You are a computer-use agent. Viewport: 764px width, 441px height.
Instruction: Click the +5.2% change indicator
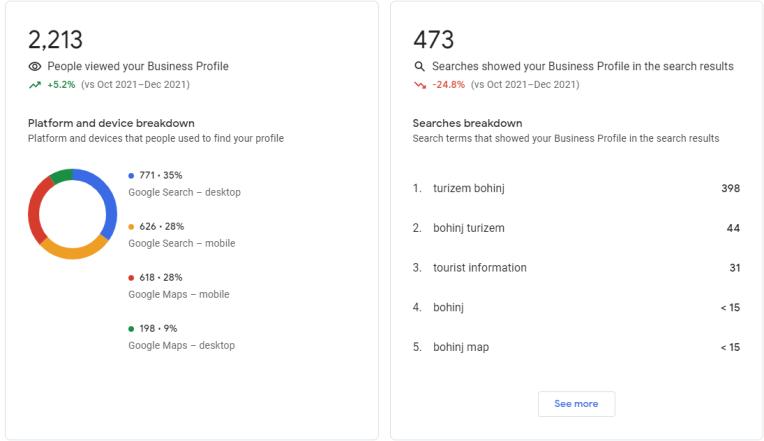pos(61,85)
